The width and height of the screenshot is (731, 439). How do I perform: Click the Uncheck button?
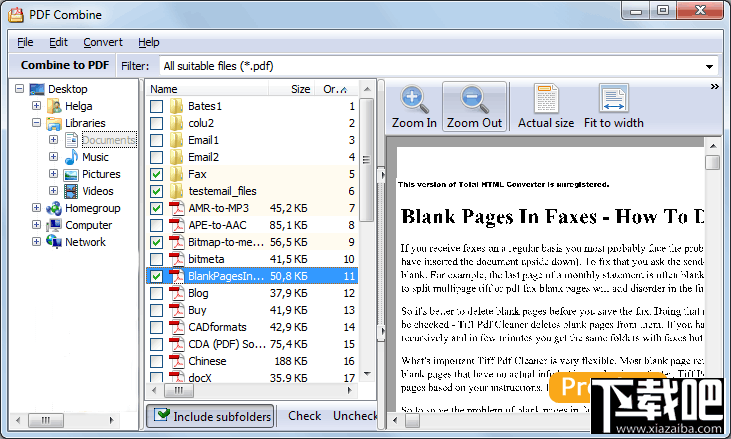point(355,416)
